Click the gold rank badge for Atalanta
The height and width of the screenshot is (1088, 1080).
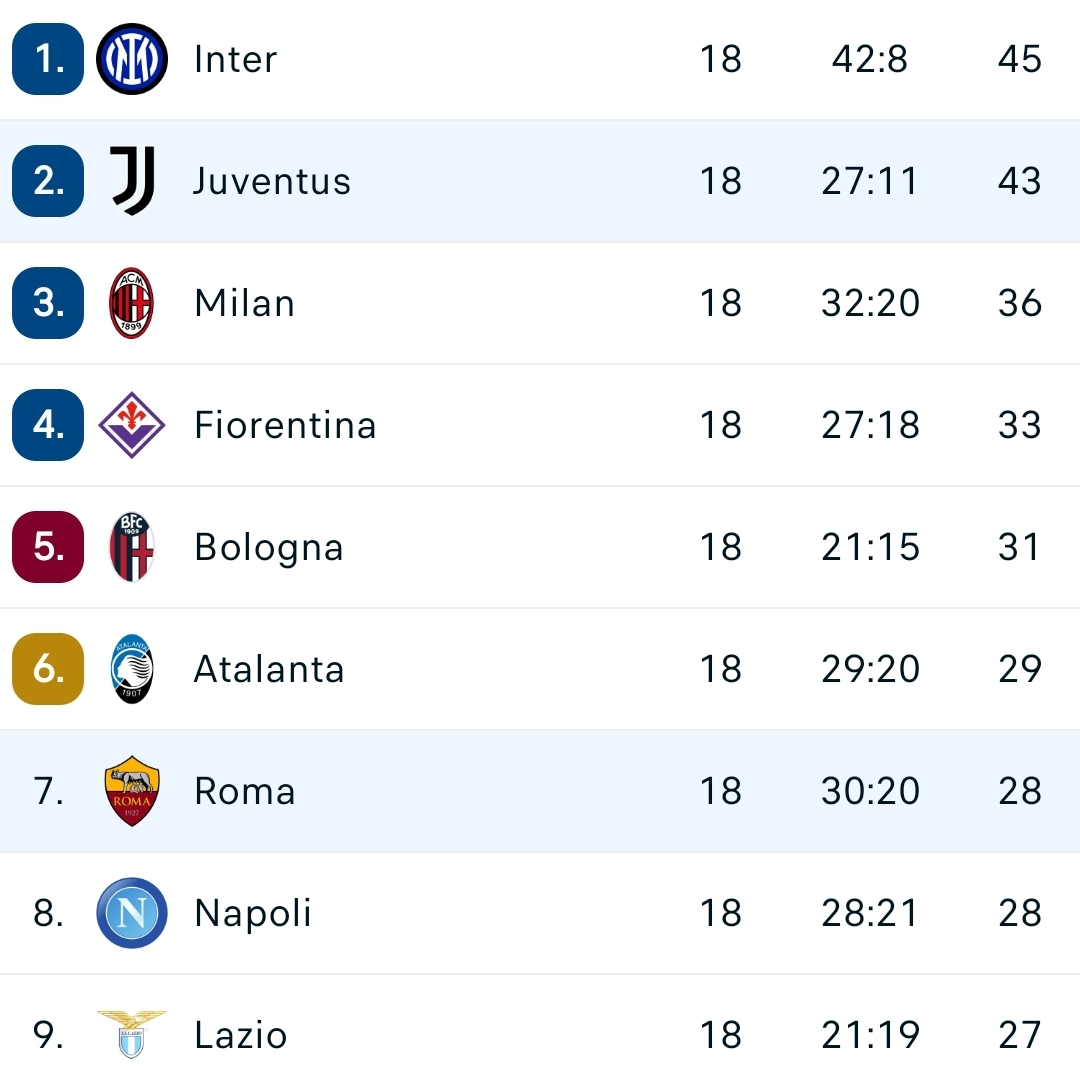tap(47, 669)
